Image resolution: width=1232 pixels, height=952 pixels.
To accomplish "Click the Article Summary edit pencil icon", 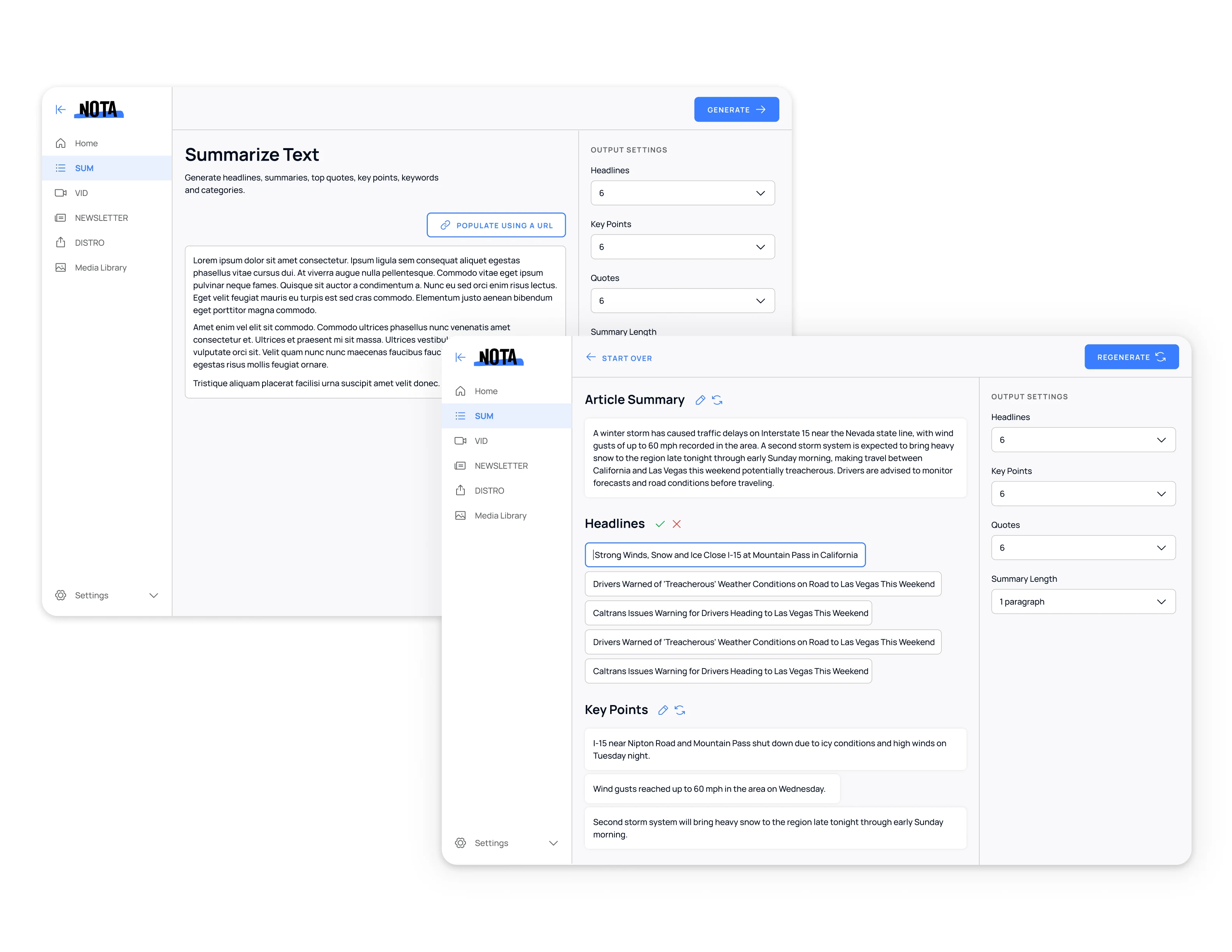I will pyautogui.click(x=700, y=400).
